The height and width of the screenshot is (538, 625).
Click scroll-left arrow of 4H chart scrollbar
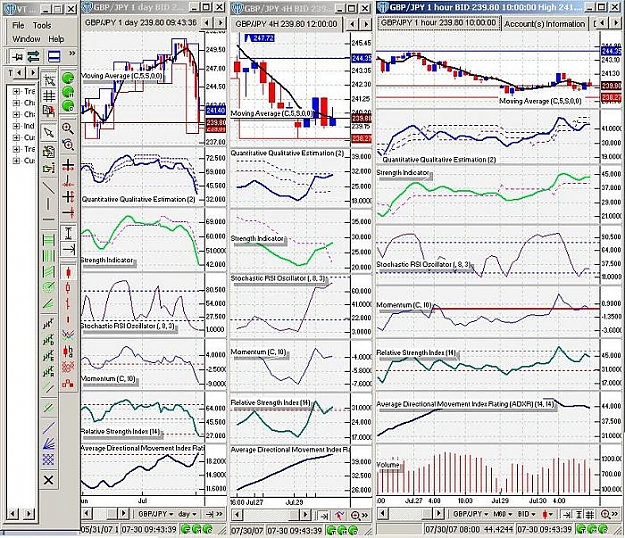point(237,515)
